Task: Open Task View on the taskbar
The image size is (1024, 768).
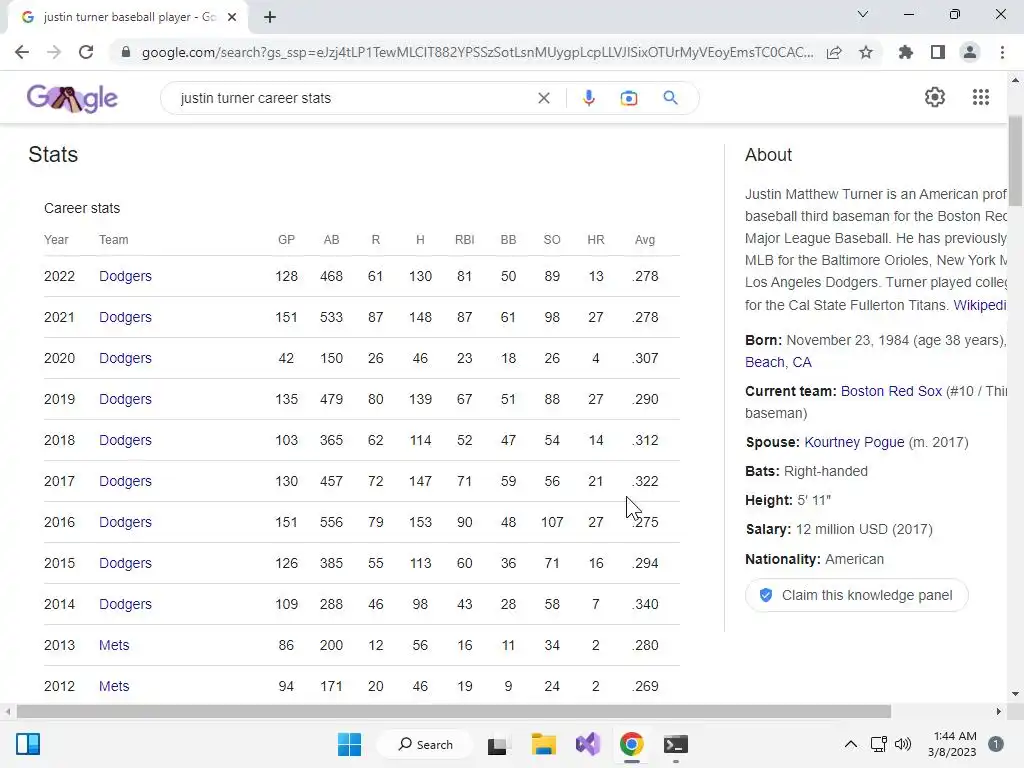Action: tap(497, 744)
